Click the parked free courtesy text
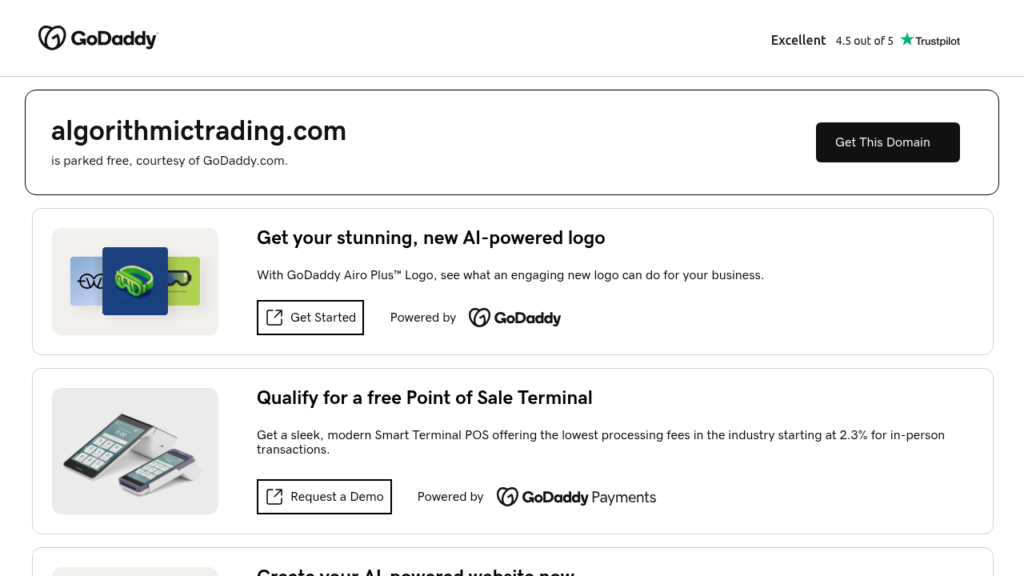This screenshot has width=1024, height=576. pos(169,159)
